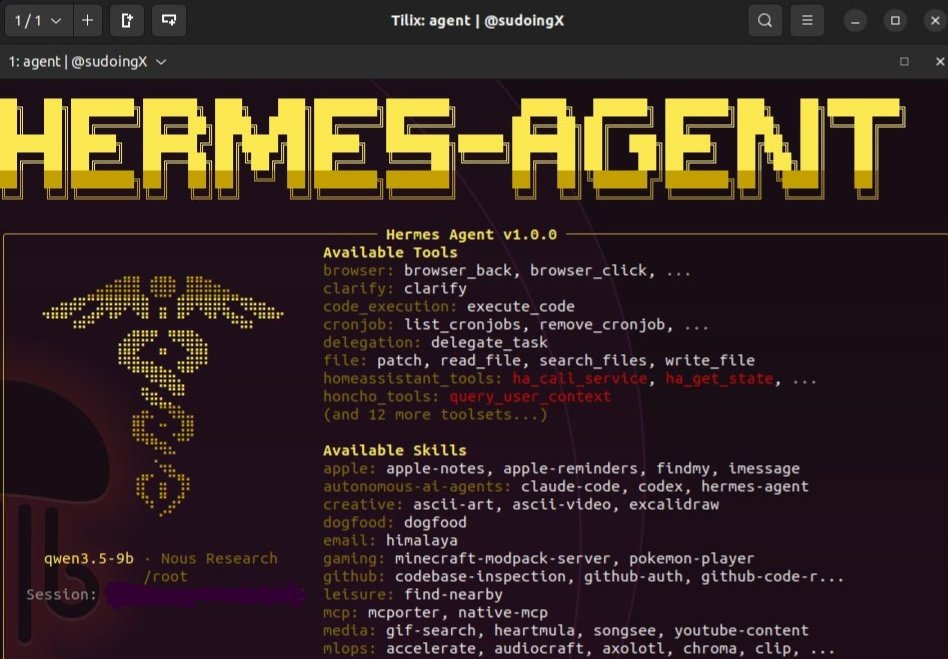
Task: Click the 'delegate_task' tool name
Action: [489, 343]
